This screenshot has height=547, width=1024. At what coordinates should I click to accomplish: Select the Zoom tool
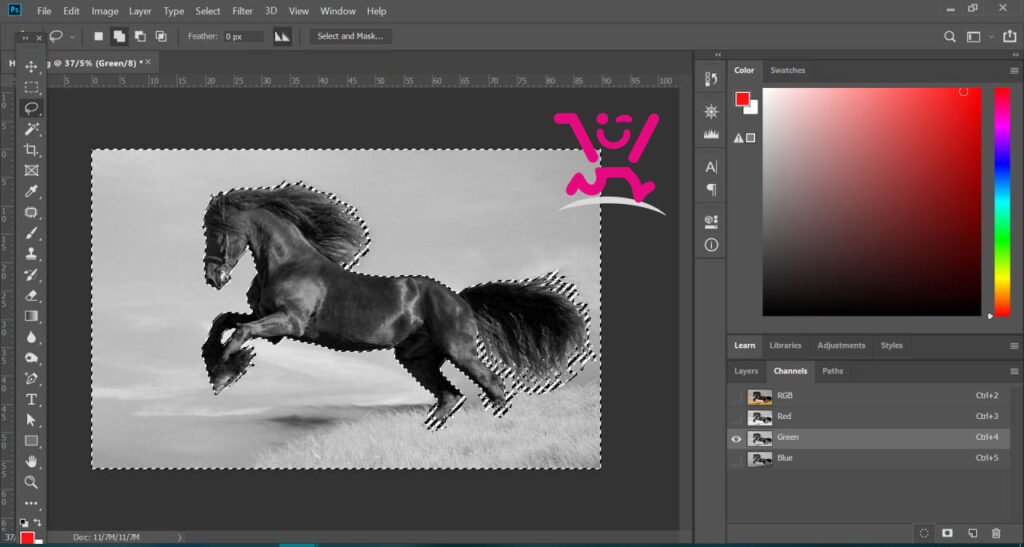(x=31, y=482)
